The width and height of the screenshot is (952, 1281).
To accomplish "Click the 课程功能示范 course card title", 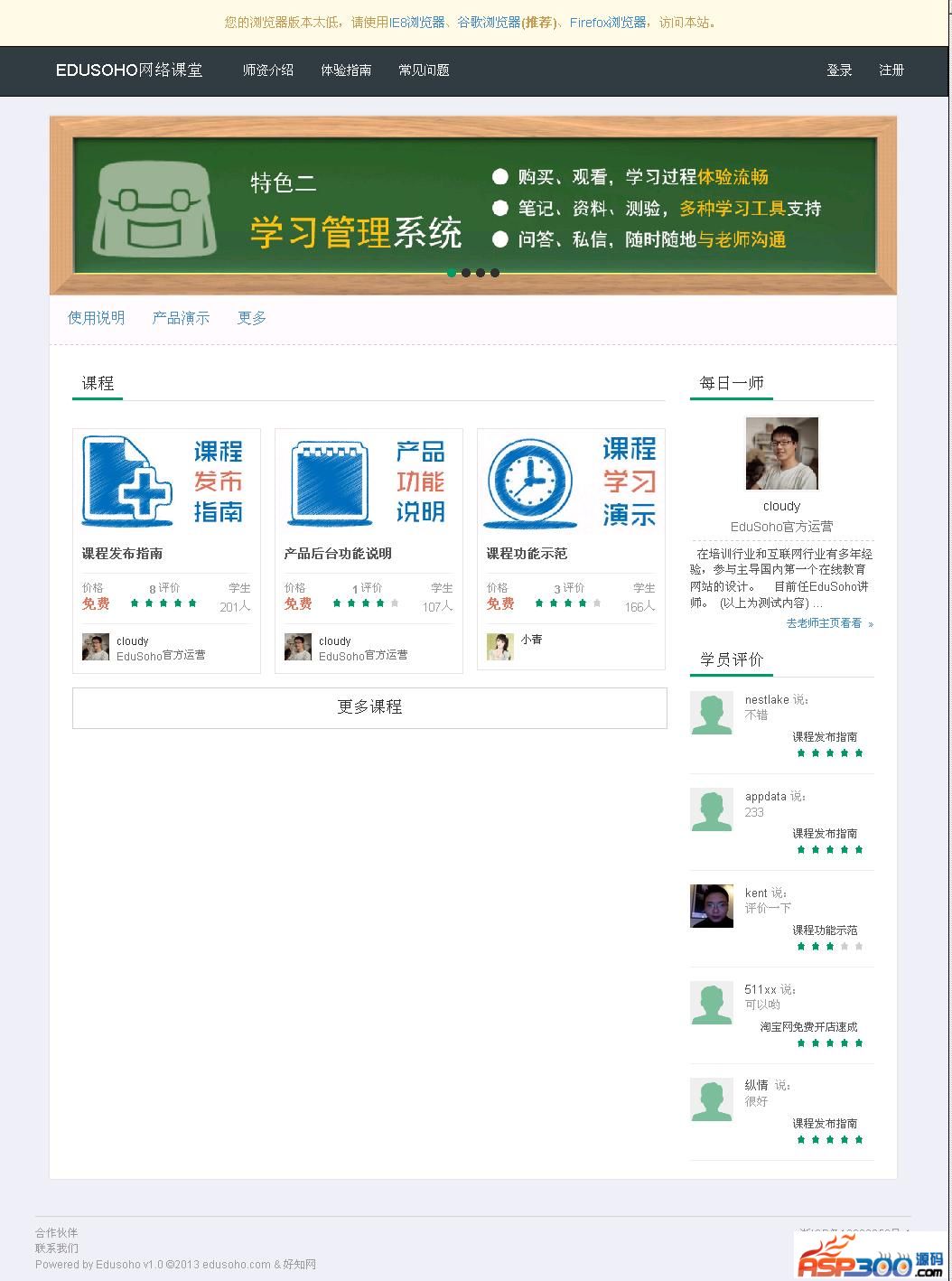I will (x=527, y=553).
